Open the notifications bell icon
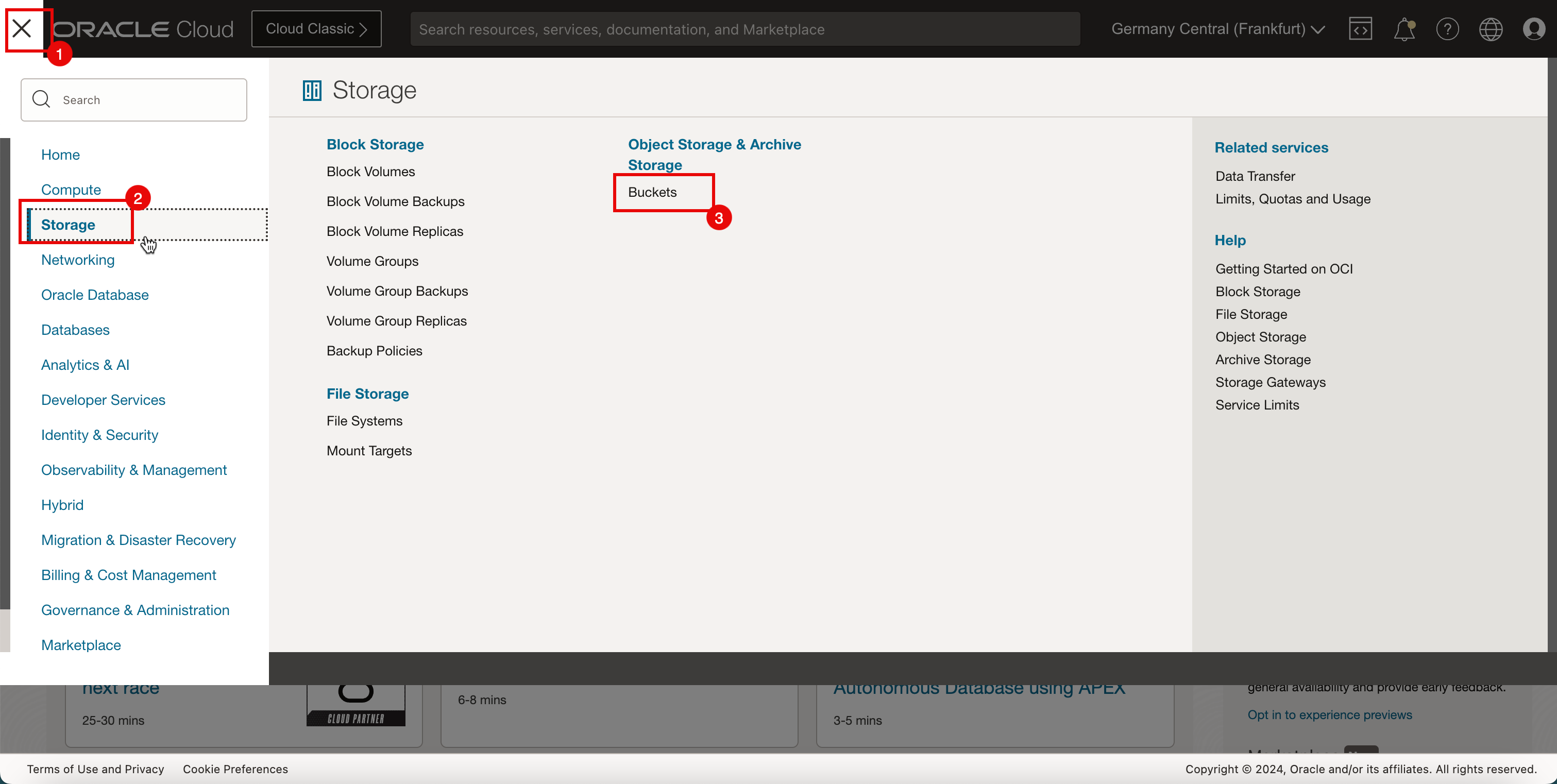 (x=1403, y=29)
